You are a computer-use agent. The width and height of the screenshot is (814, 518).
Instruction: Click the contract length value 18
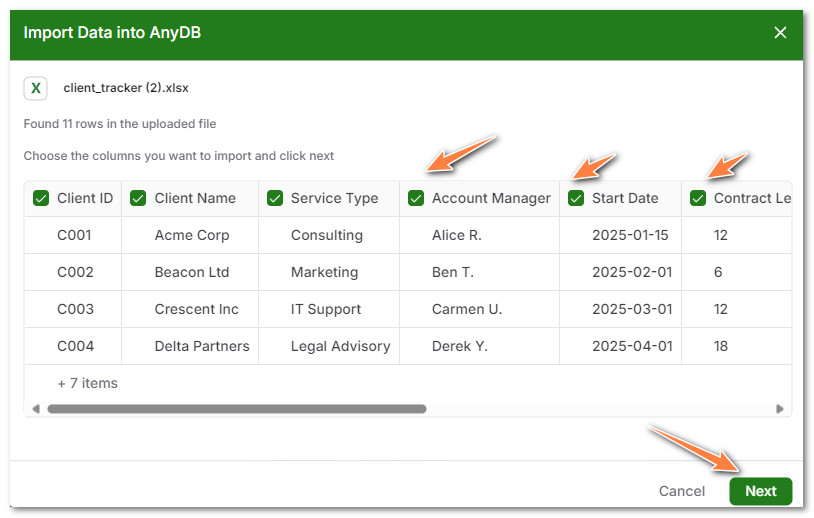click(x=721, y=346)
